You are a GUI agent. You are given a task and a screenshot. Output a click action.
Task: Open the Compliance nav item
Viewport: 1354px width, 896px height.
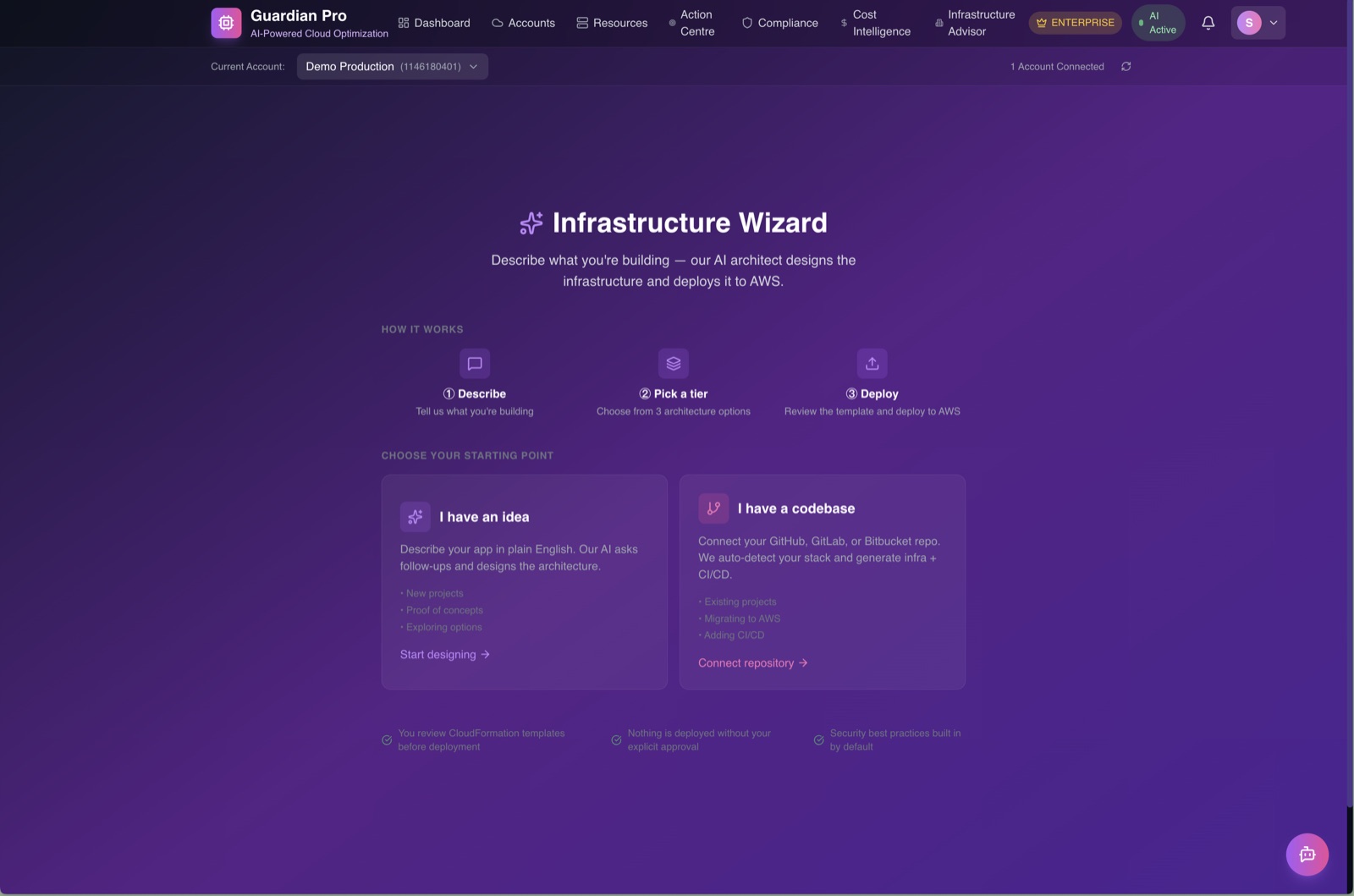point(779,23)
